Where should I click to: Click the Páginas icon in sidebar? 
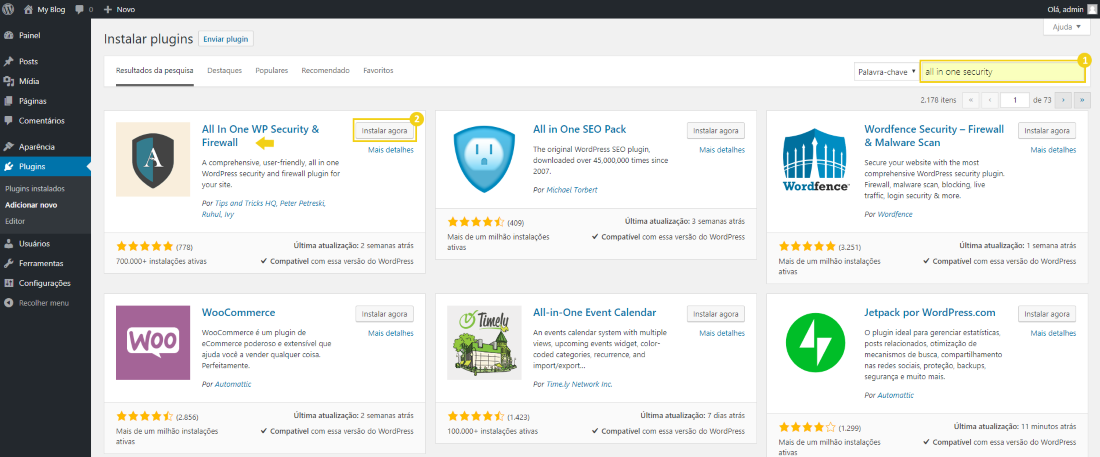click(8, 100)
